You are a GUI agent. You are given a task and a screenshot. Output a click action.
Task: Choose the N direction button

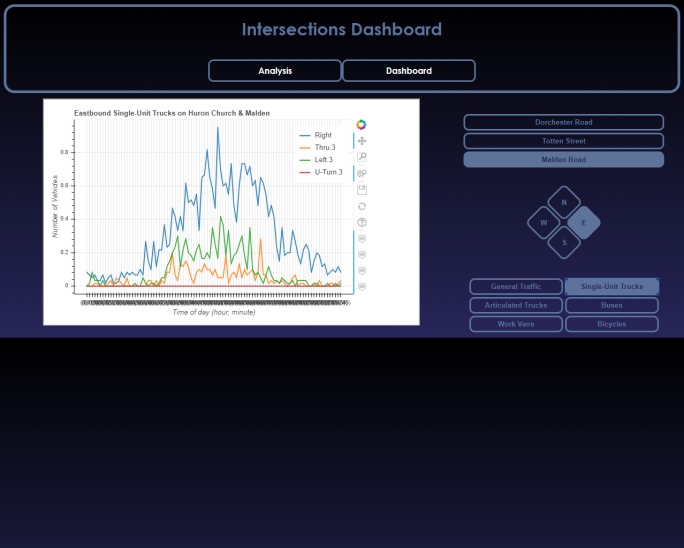(564, 202)
